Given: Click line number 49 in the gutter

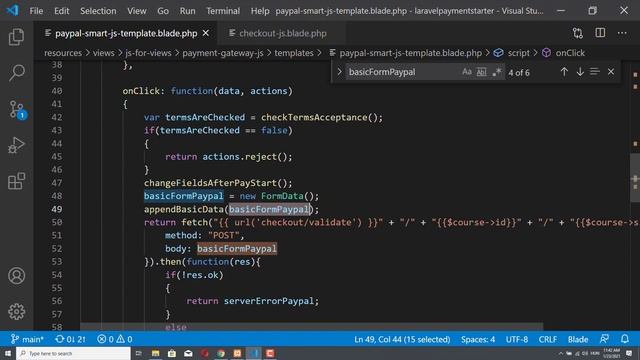Looking at the screenshot, I should [x=57, y=209].
